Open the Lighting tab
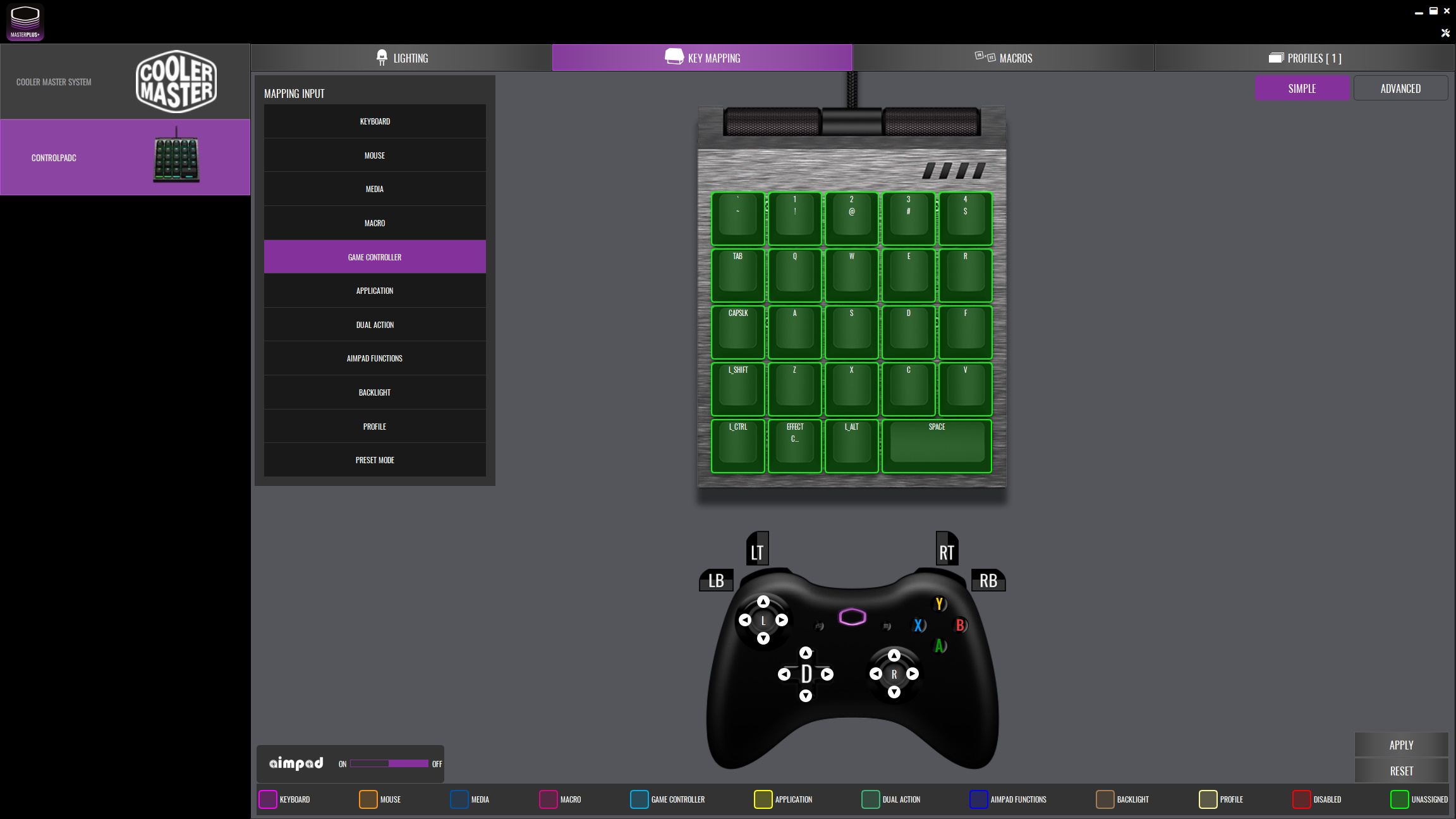Screen dimensions: 1456x819 401,58
